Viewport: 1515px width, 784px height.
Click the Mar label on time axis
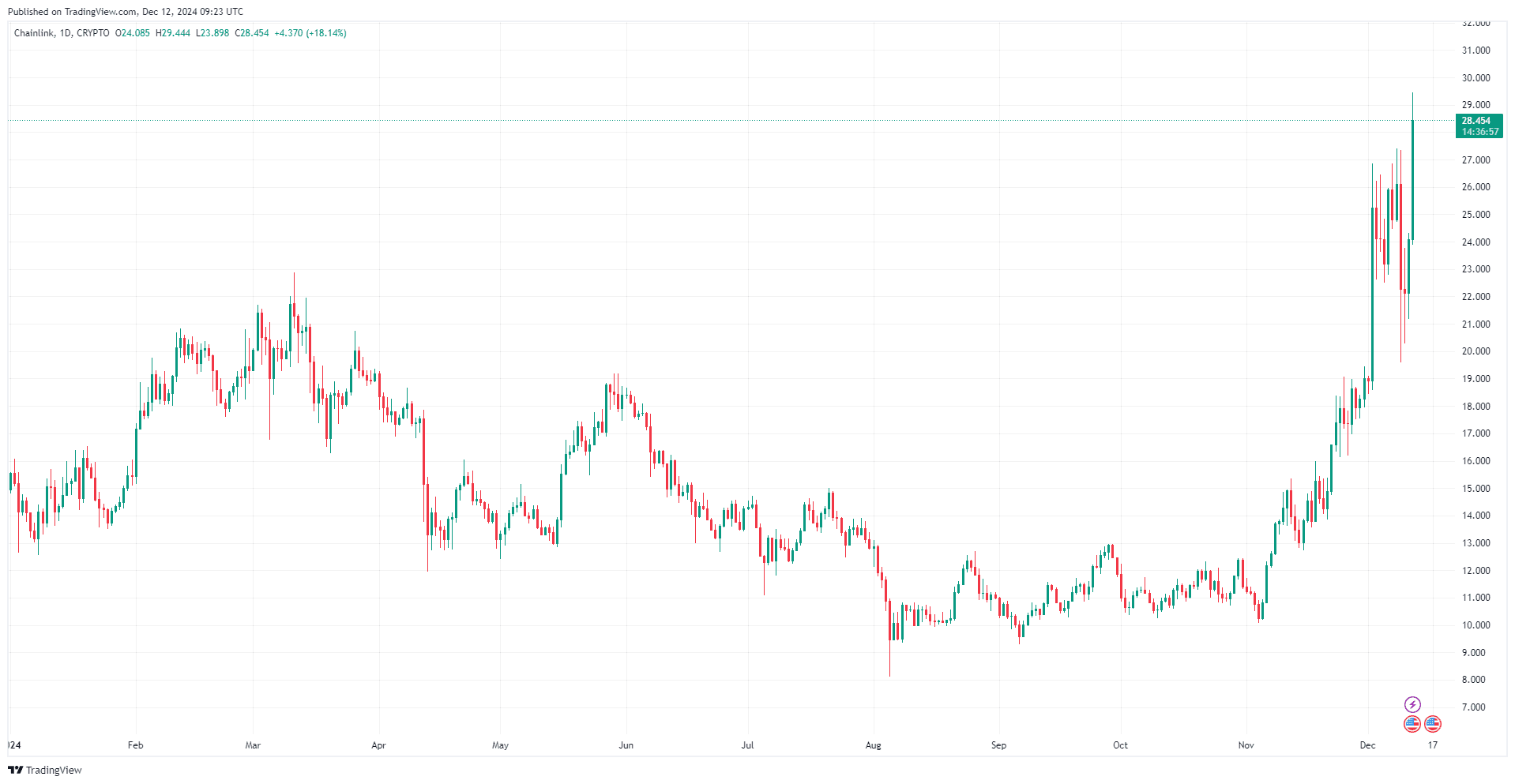[x=253, y=745]
